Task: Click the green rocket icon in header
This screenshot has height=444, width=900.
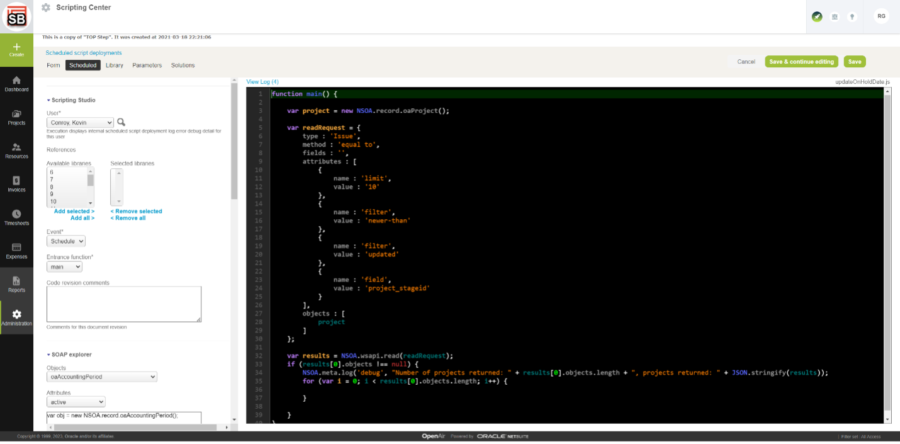Action: tap(816, 17)
